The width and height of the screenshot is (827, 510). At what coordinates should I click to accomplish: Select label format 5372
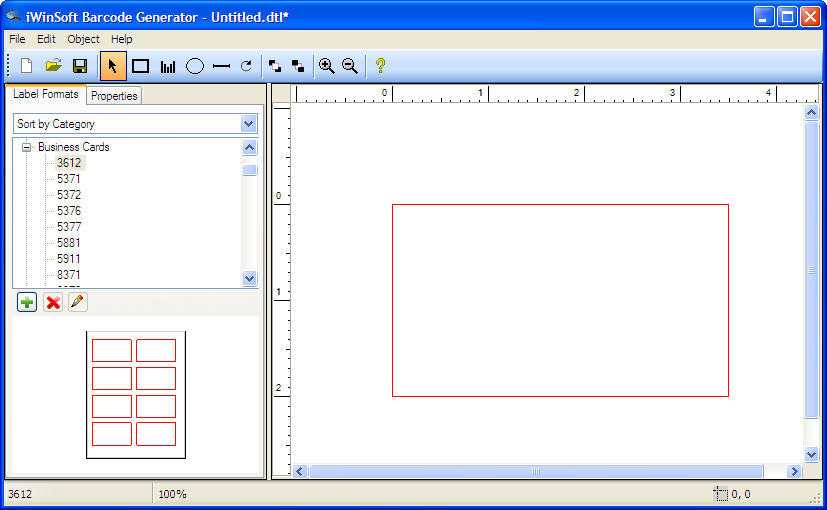(69, 195)
